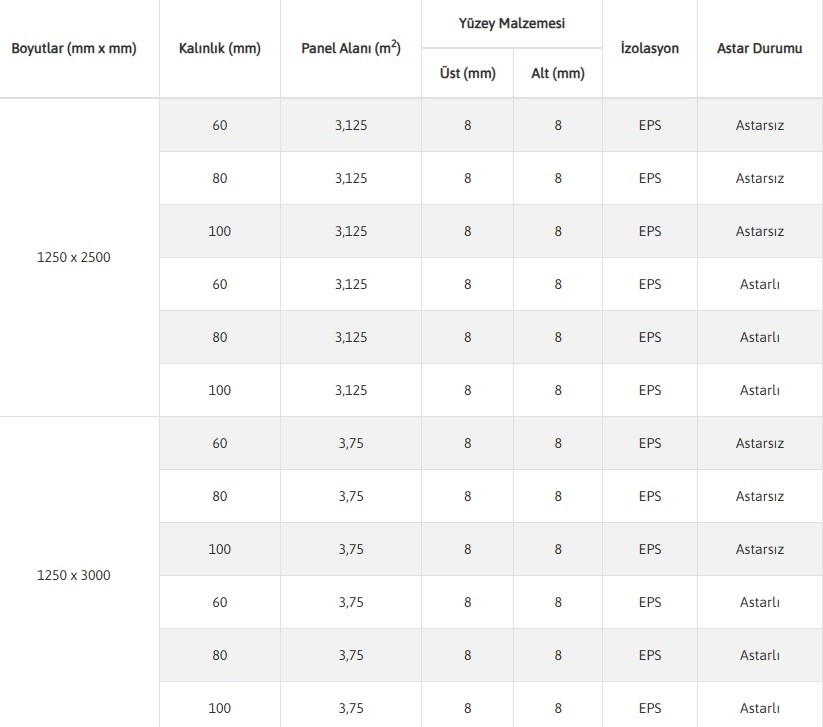Click the Alt (mm) sub-header
This screenshot has height=727, width=823.
click(557, 73)
